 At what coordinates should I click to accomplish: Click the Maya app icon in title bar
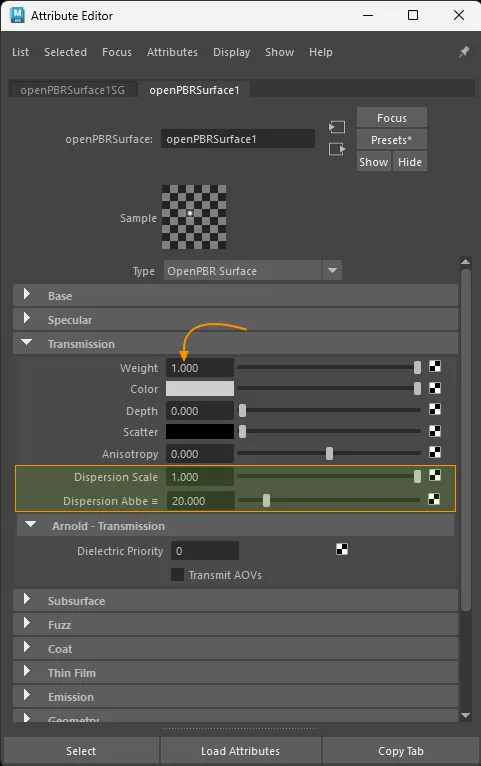[x=17, y=15]
